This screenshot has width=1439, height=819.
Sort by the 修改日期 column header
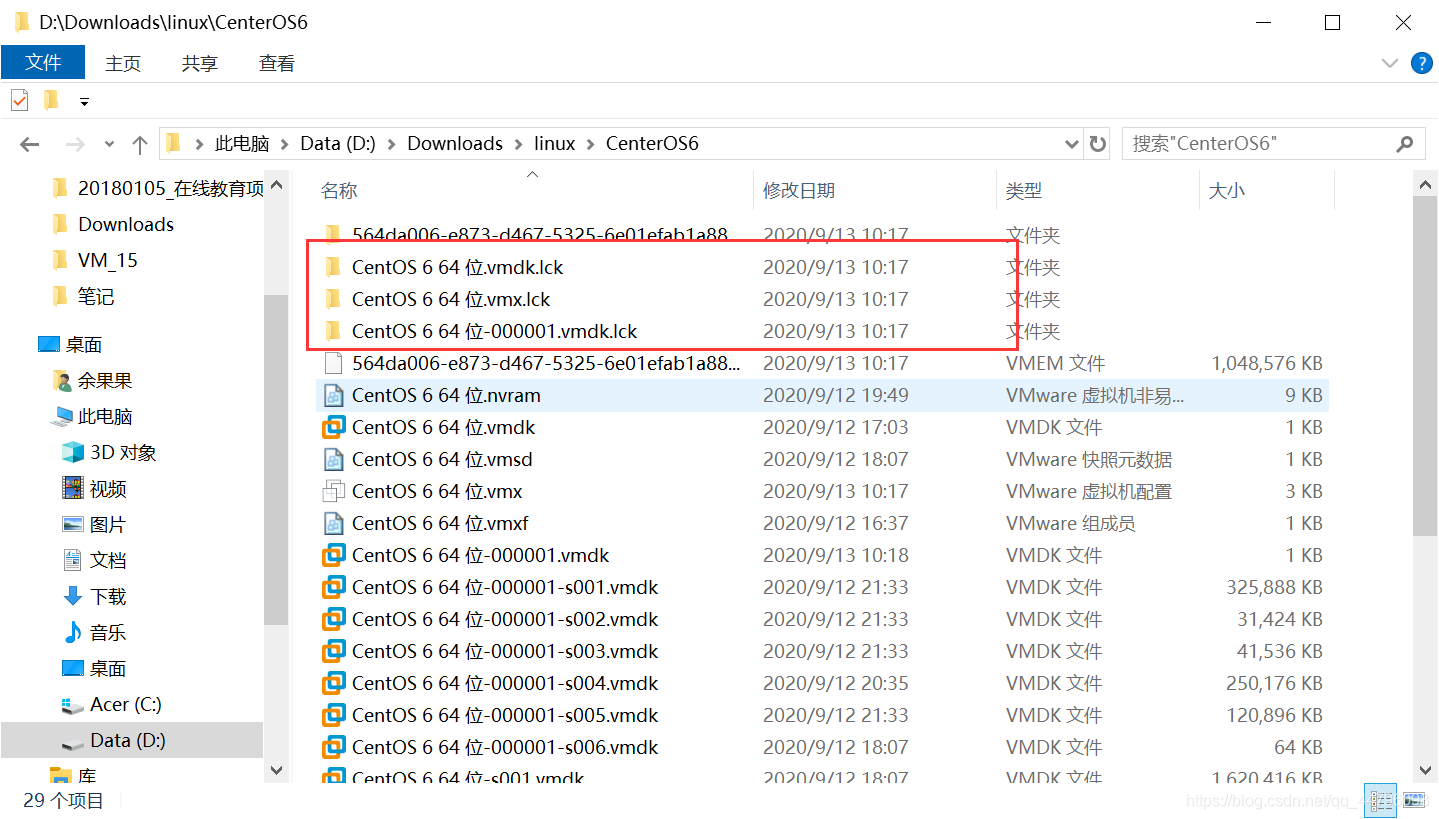(798, 190)
